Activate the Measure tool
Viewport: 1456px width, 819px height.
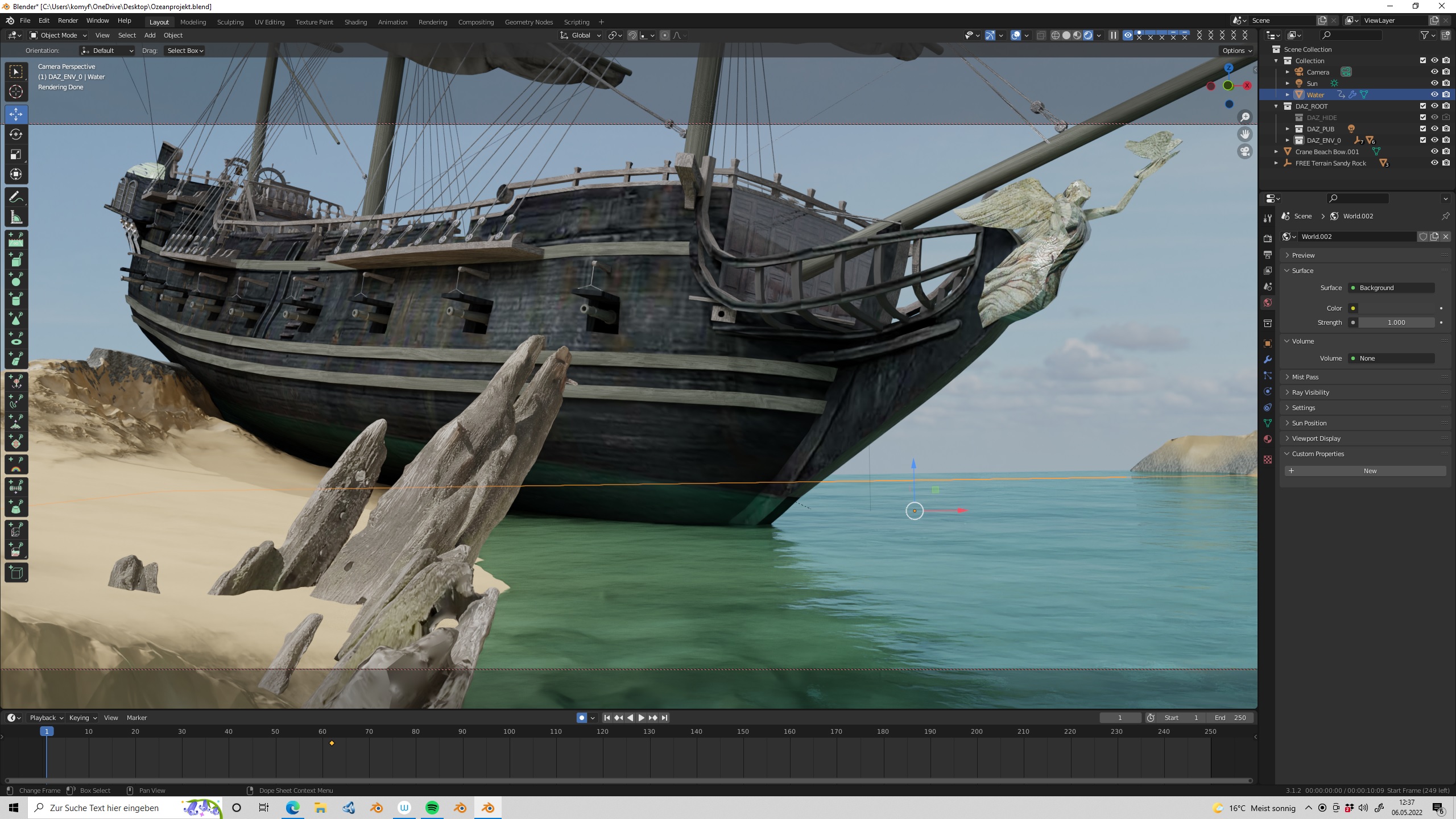tap(16, 218)
